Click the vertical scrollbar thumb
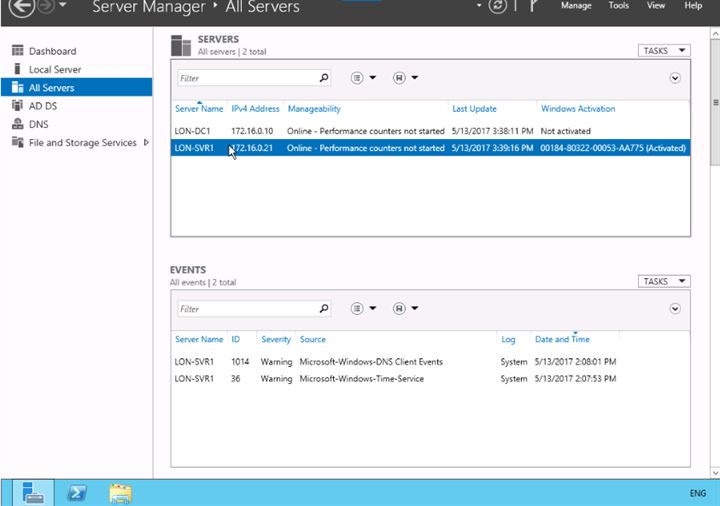720x506 pixels. (x=715, y=103)
